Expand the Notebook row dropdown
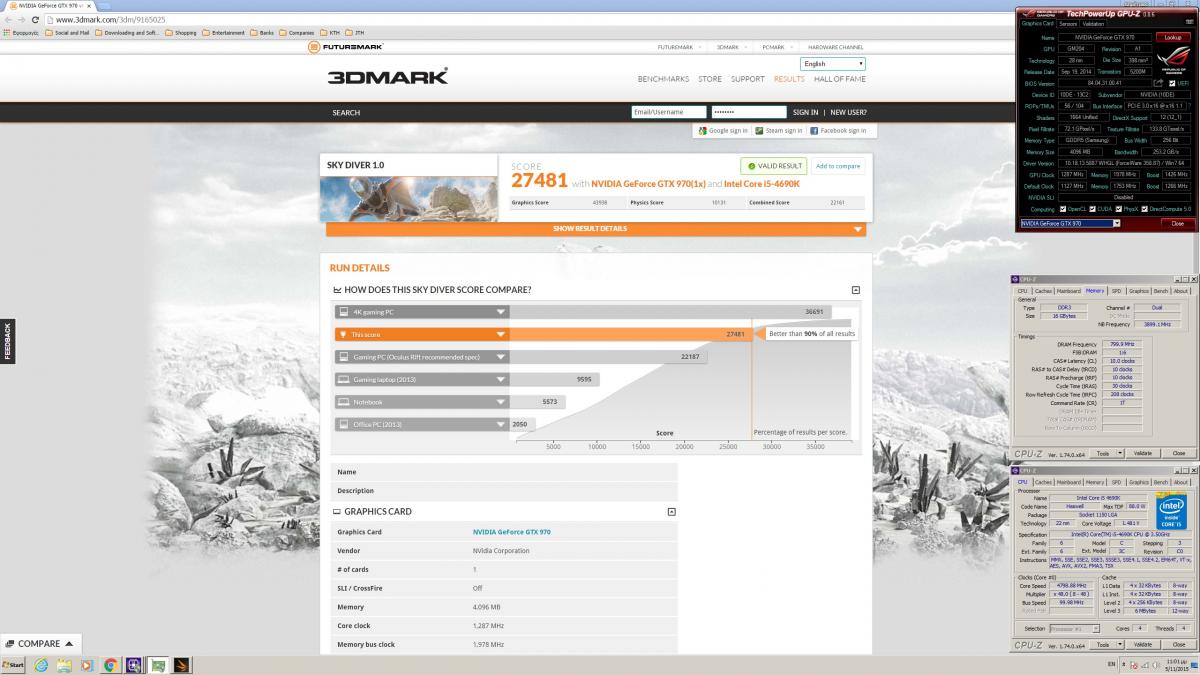Viewport: 1200px width, 675px height. (x=502, y=402)
